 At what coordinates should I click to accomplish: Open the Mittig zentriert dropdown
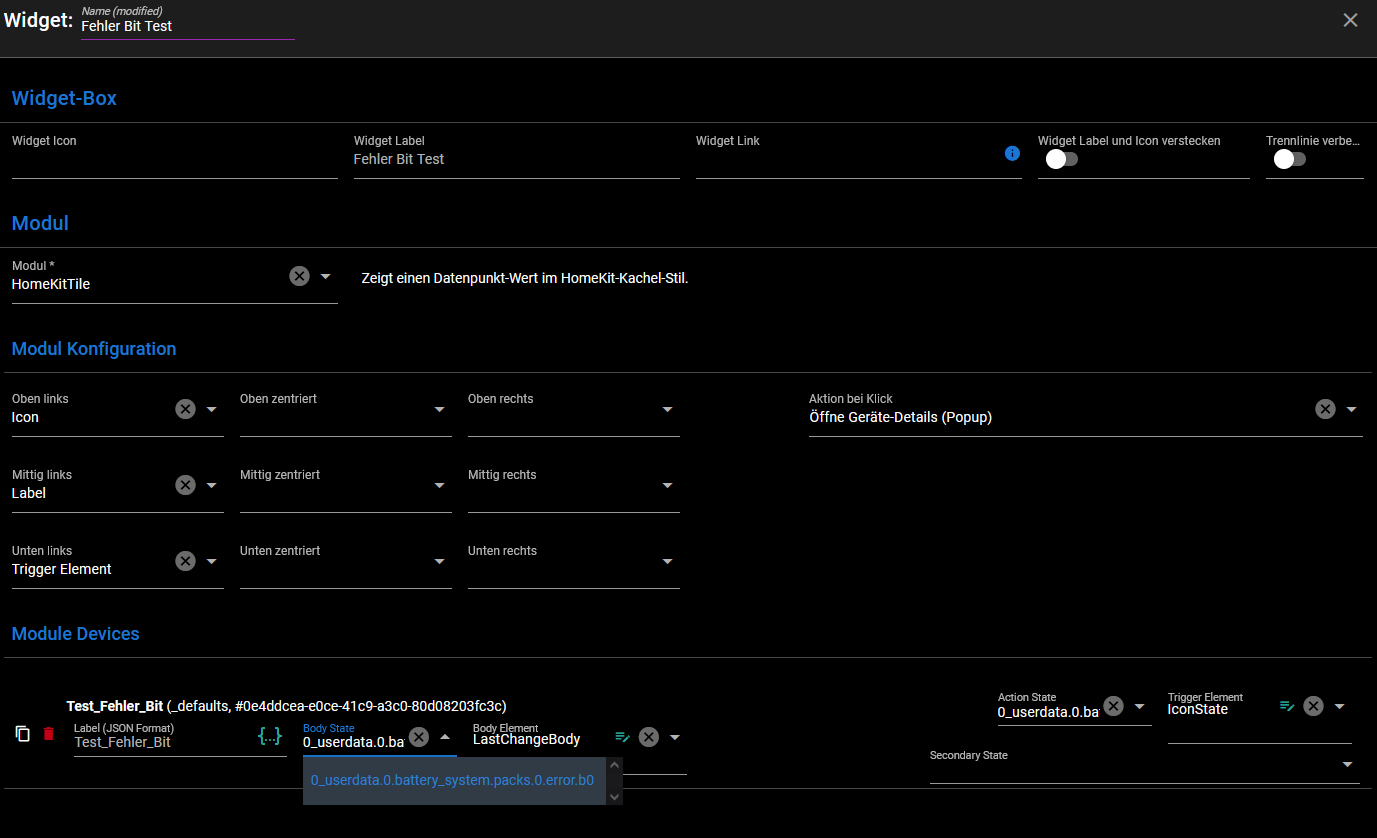point(440,485)
